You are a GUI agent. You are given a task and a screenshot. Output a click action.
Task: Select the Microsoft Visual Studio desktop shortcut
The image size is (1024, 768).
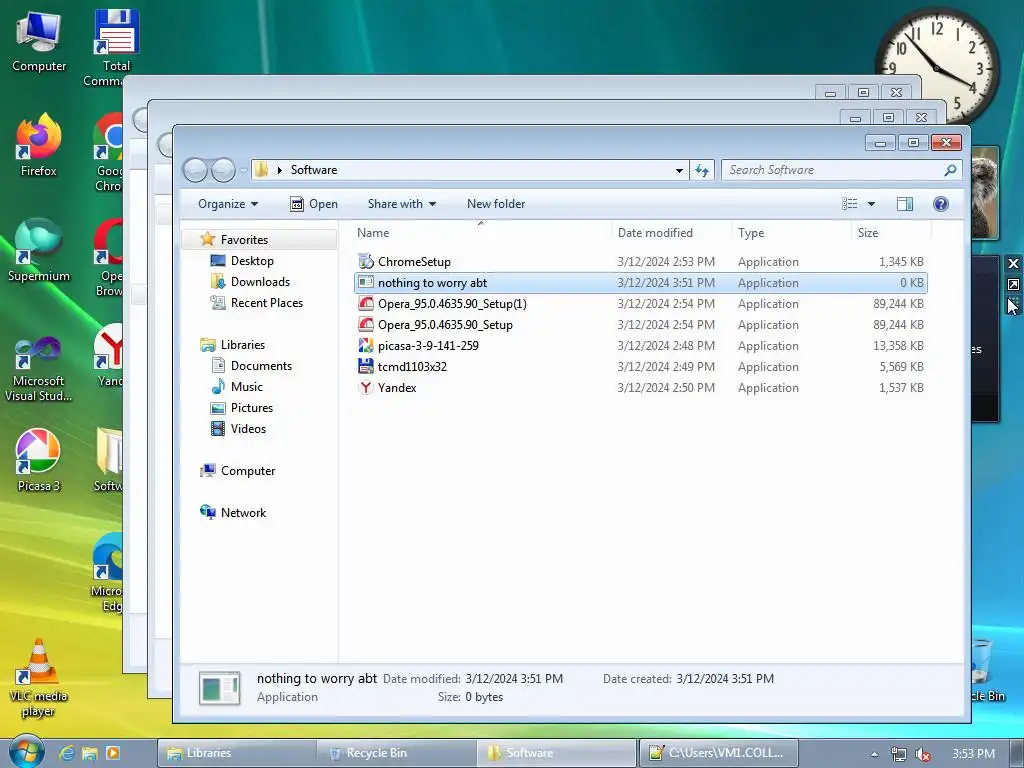pyautogui.click(x=39, y=368)
